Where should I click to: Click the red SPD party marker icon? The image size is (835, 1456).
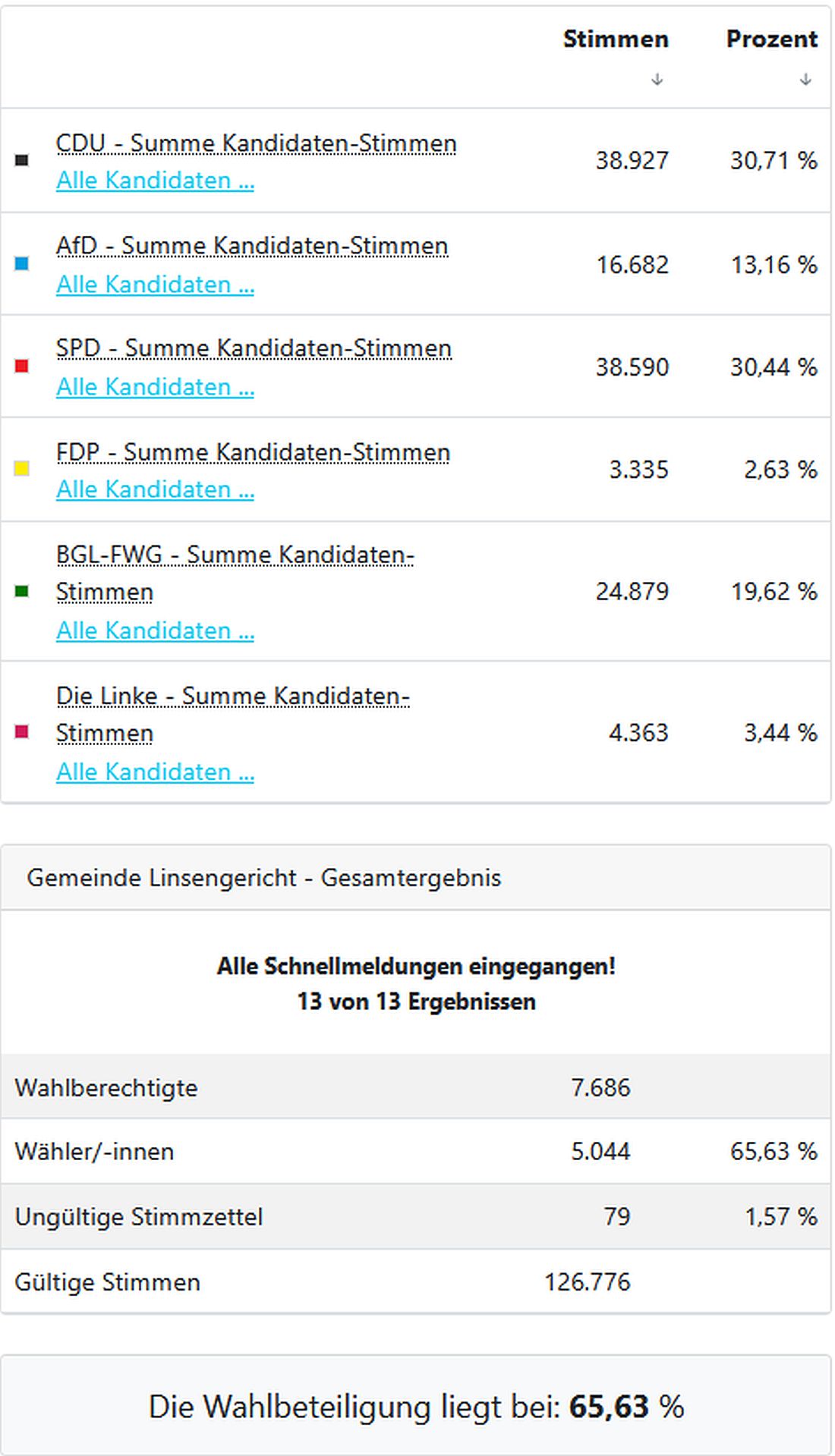22,366
